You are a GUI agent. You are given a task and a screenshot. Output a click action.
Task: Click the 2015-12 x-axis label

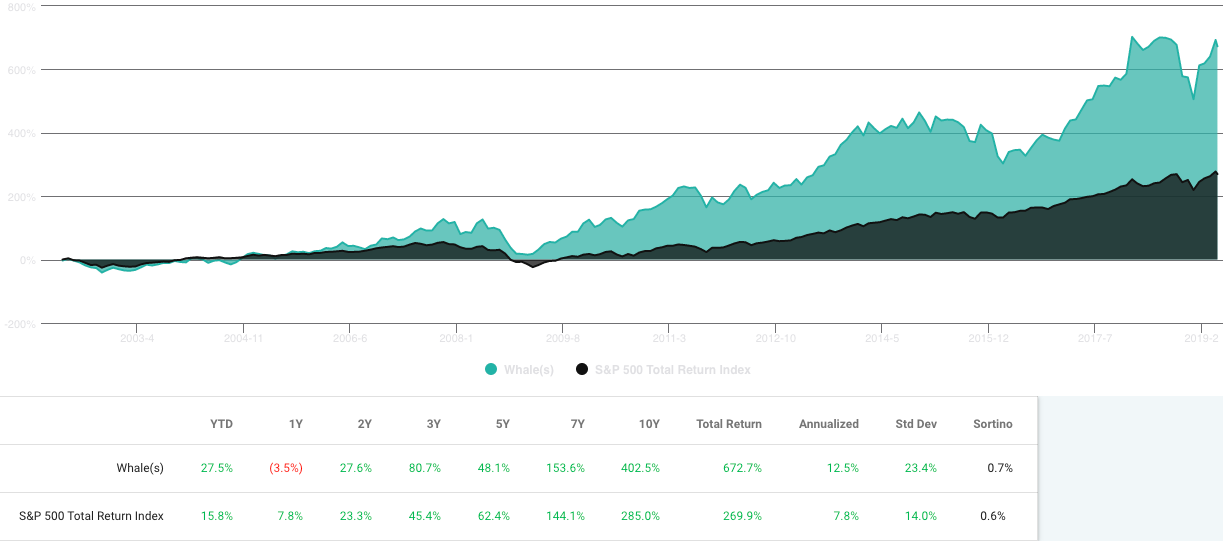click(988, 338)
